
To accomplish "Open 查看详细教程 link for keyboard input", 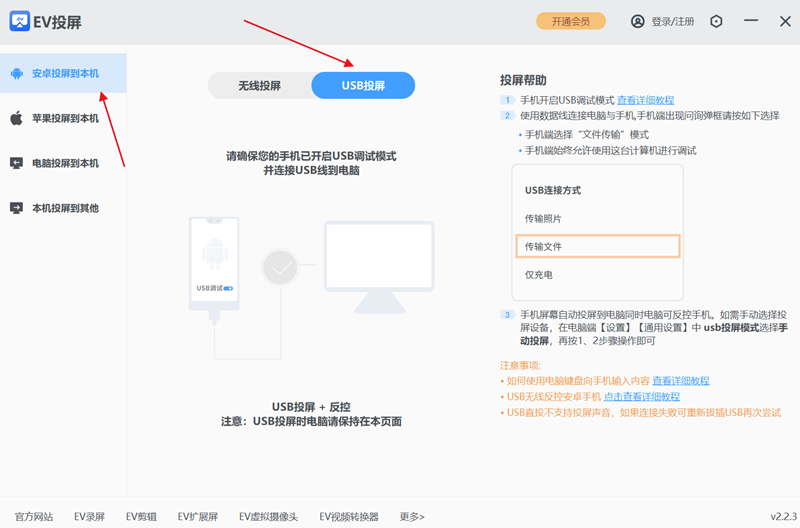I will tap(681, 381).
